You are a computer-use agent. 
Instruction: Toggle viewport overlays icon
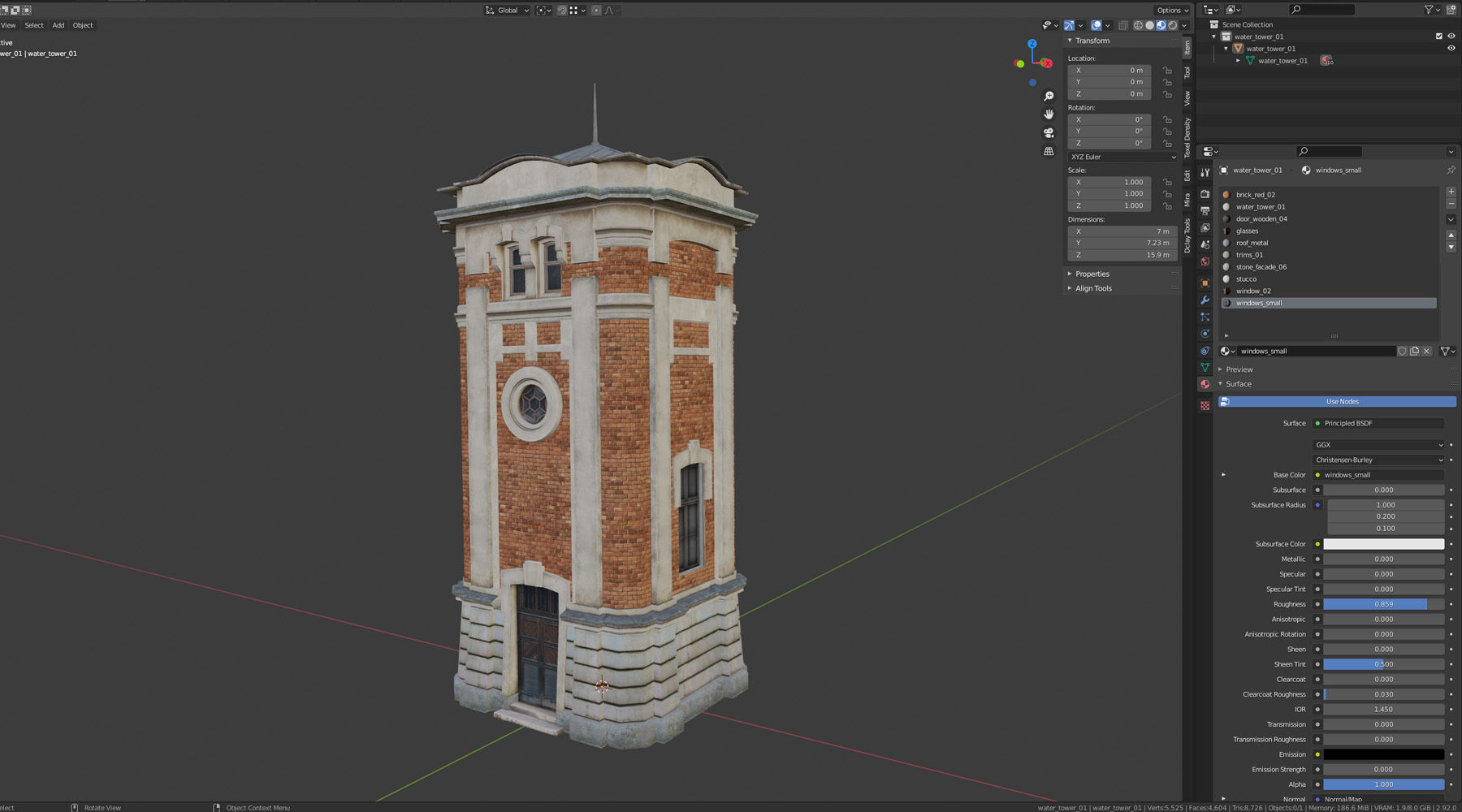(x=1096, y=25)
